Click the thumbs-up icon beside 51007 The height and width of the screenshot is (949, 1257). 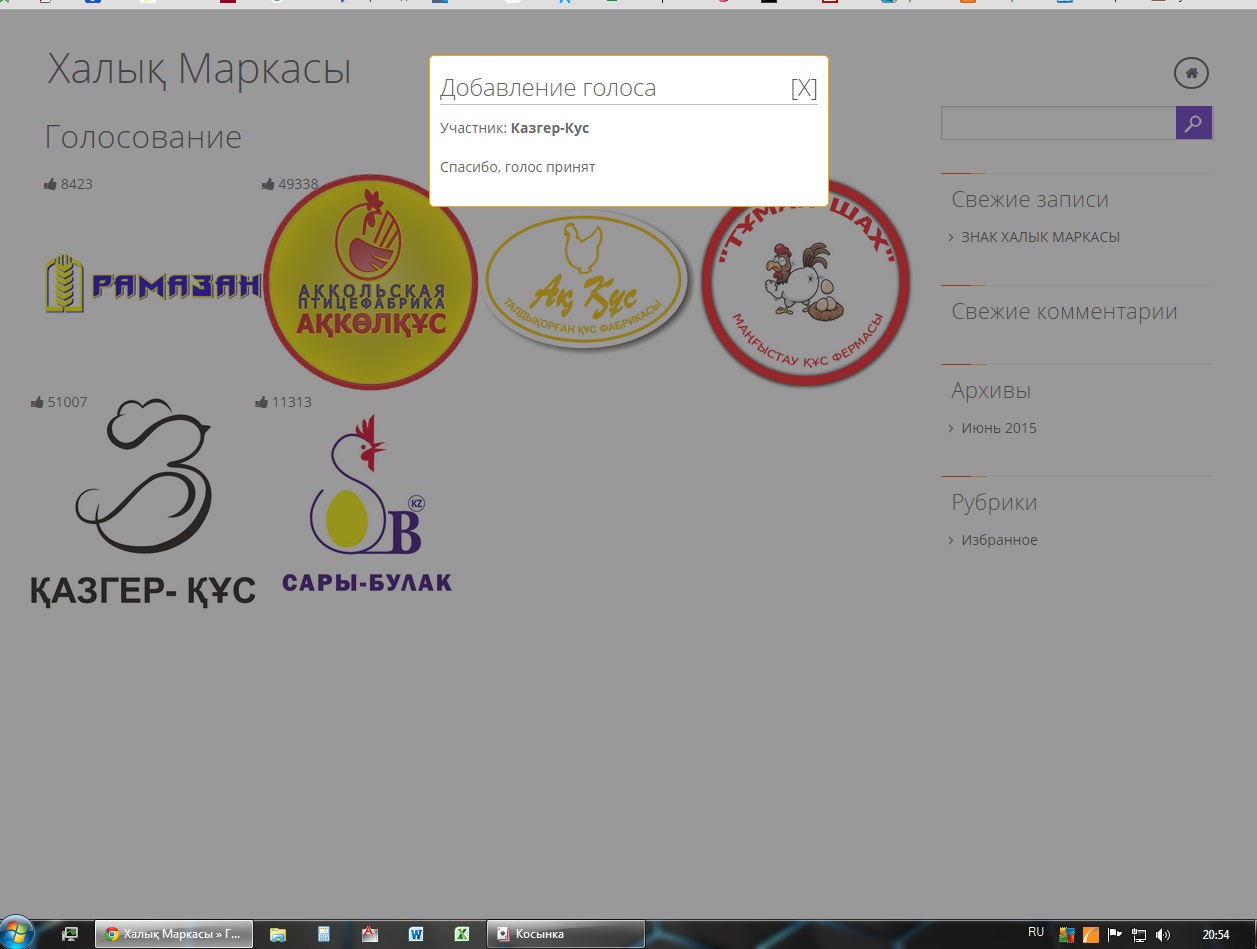coord(37,402)
